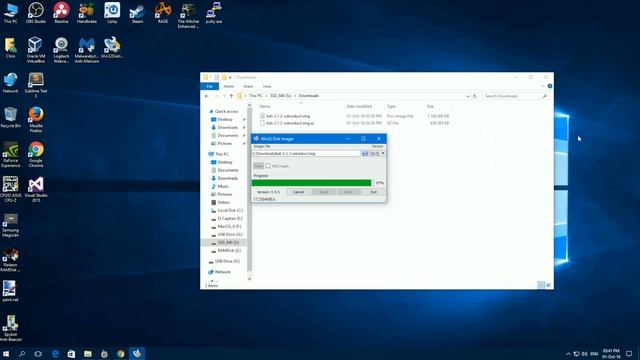The height and width of the screenshot is (360, 640).
Task: Launch the RAGE game shortcut
Action: coord(162,13)
